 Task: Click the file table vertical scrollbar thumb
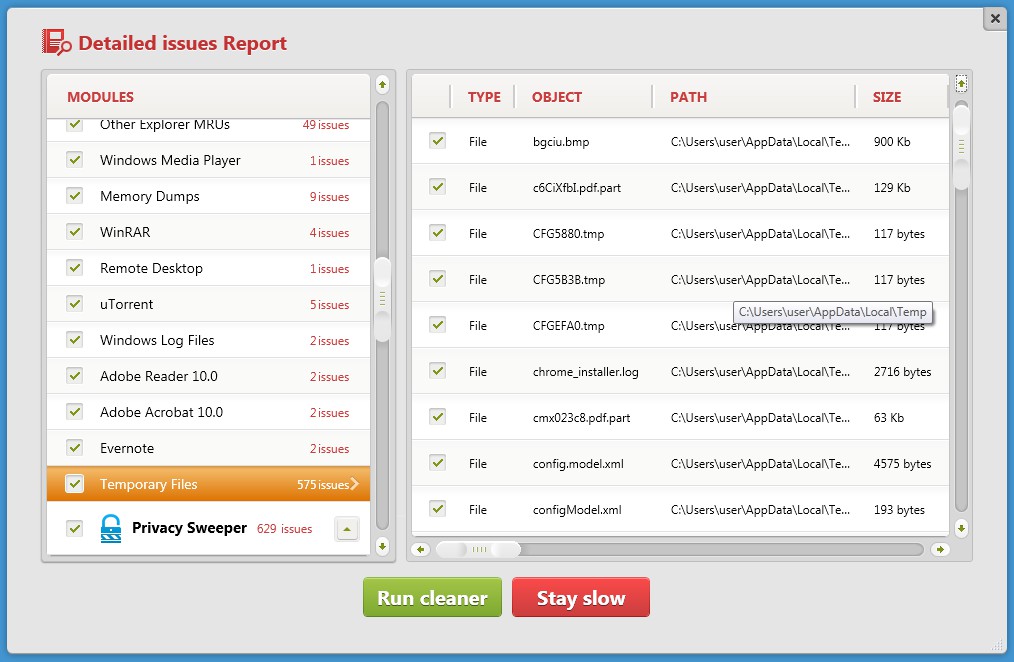click(x=962, y=146)
